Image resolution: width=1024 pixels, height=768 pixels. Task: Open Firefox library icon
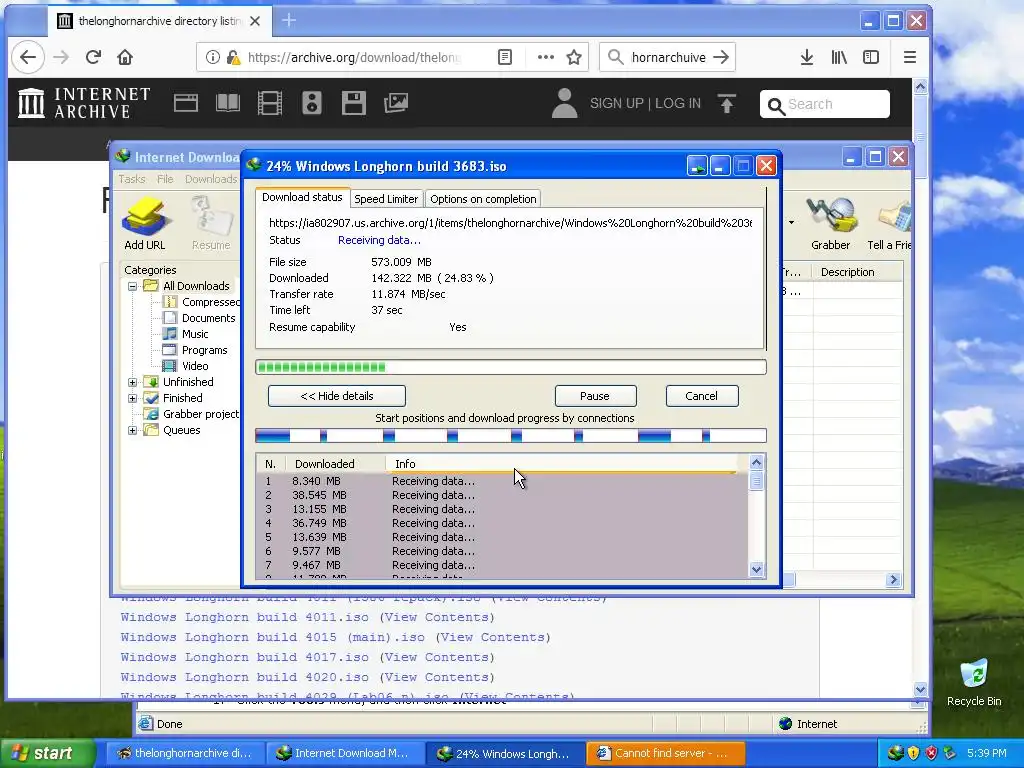[x=839, y=57]
